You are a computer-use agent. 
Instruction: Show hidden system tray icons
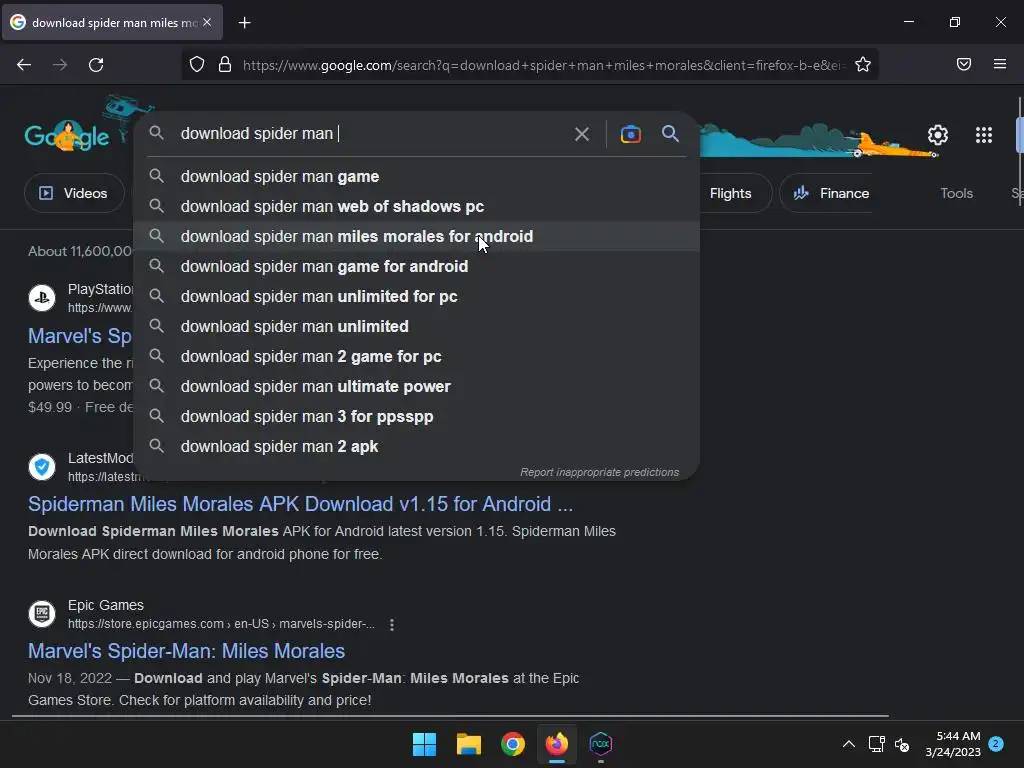coord(848,744)
